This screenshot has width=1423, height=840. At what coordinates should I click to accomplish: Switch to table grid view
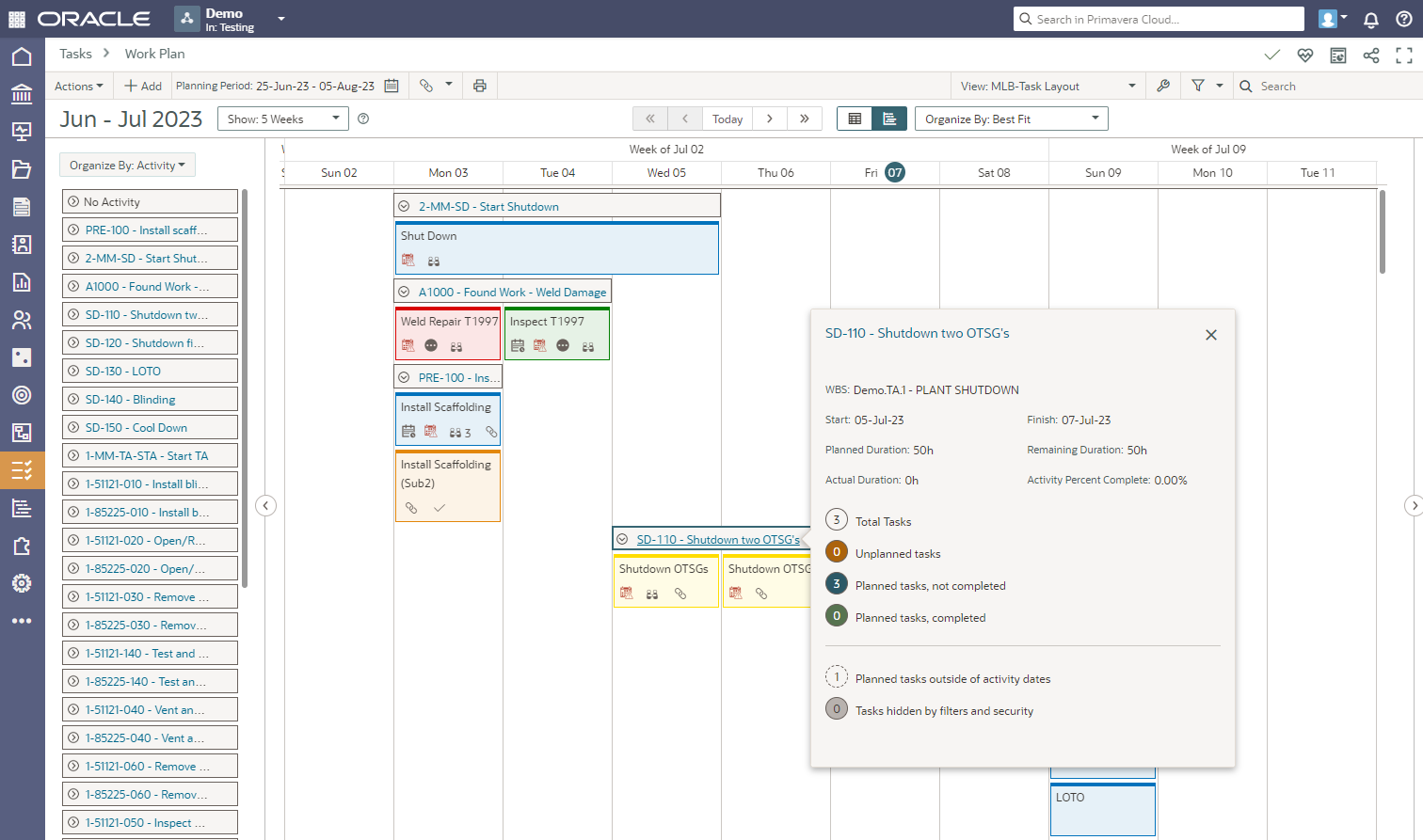(x=855, y=119)
